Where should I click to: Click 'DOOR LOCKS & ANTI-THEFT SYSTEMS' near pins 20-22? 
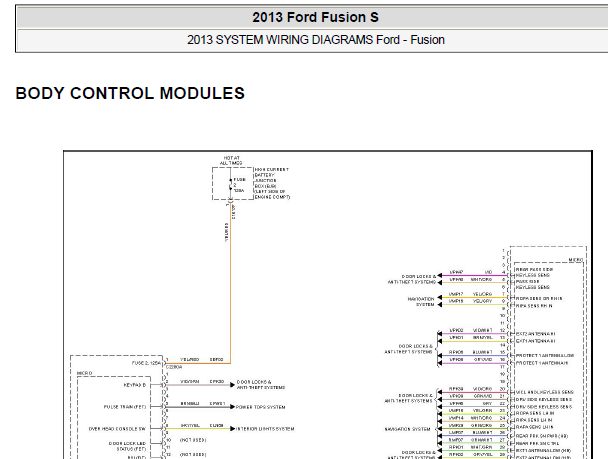[x=408, y=398]
